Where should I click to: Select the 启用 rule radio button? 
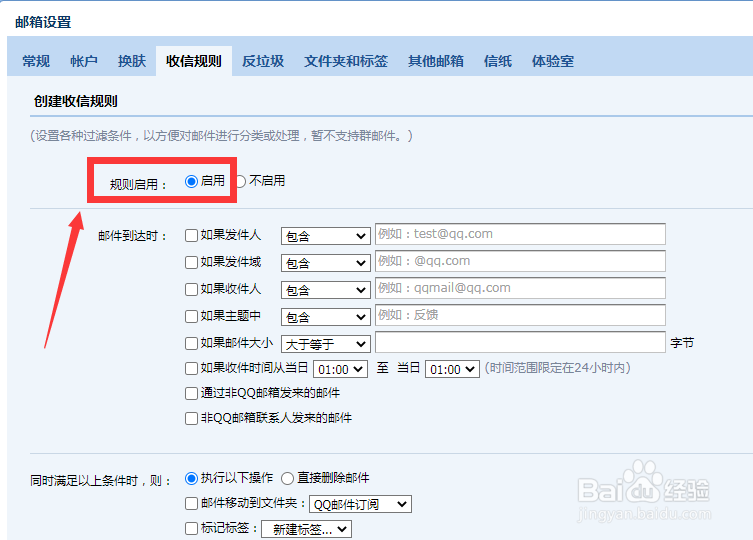click(x=191, y=181)
